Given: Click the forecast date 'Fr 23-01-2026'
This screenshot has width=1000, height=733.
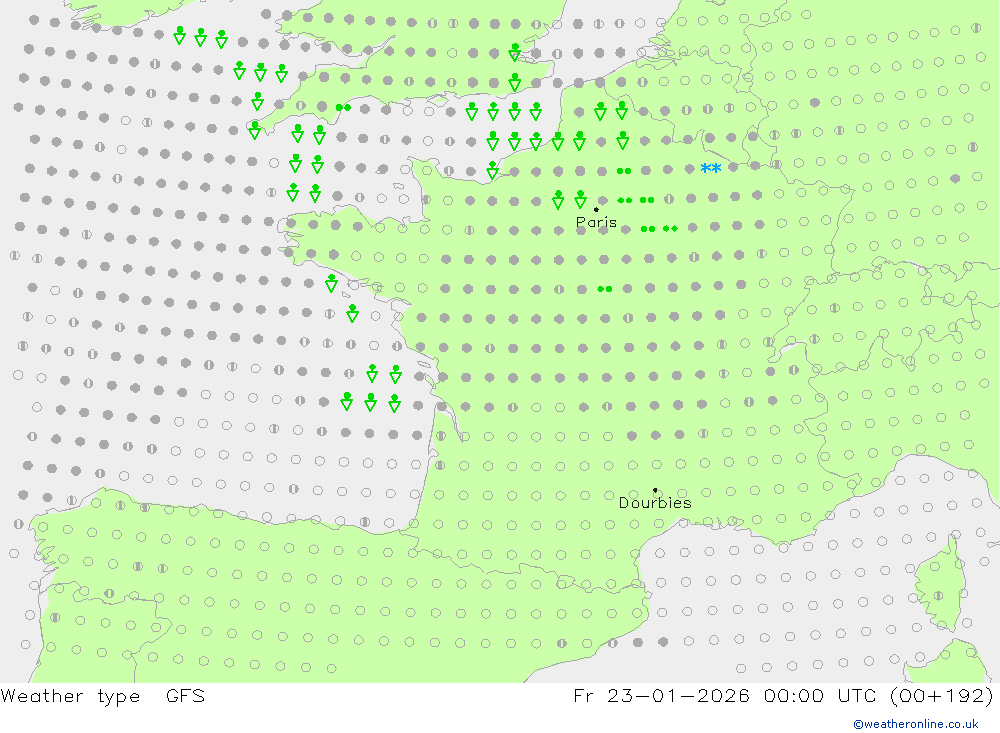Looking at the screenshot, I should 661,695.
